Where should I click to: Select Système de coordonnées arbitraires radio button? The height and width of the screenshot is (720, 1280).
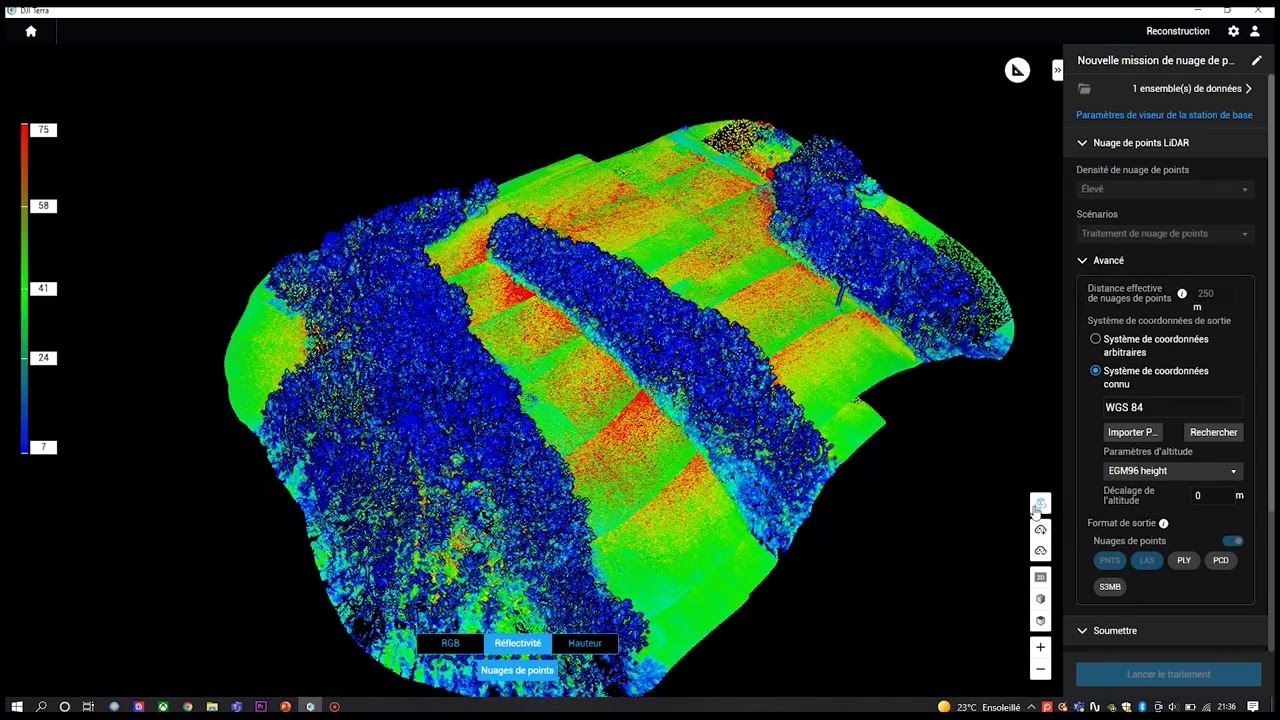[1095, 339]
